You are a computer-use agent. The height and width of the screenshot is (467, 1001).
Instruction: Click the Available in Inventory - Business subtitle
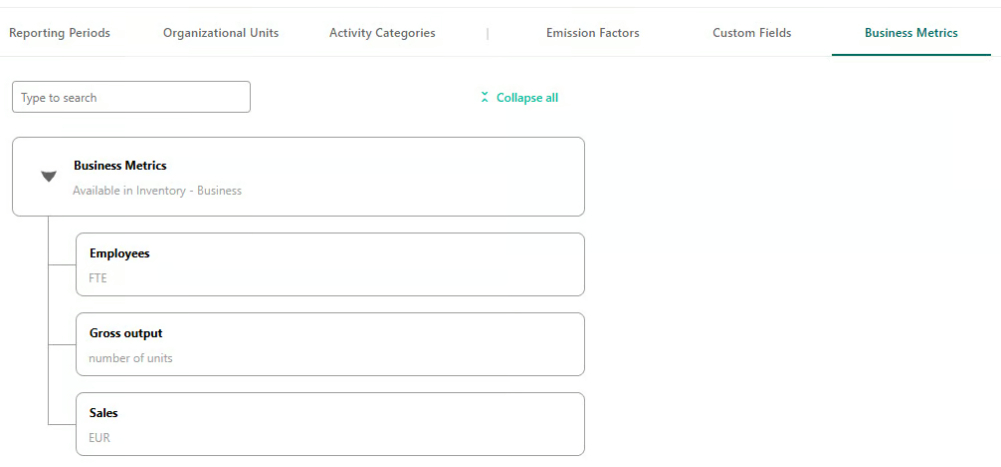(x=157, y=191)
